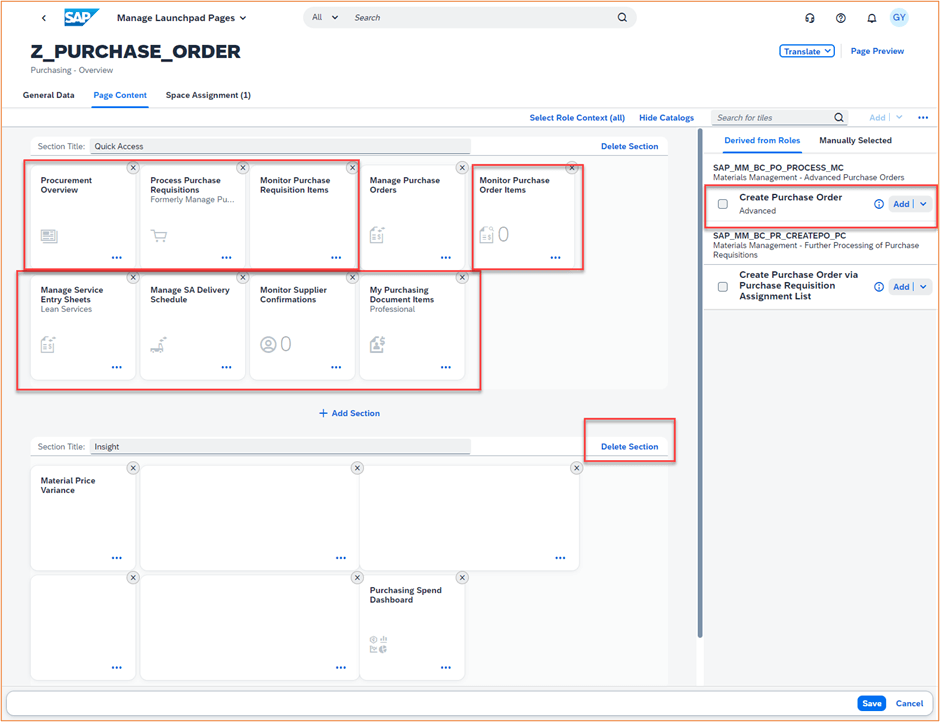Viewport: 940px width, 722px height.
Task: Expand Add options for Create Purchase Order via Requisition
Action: (x=923, y=287)
